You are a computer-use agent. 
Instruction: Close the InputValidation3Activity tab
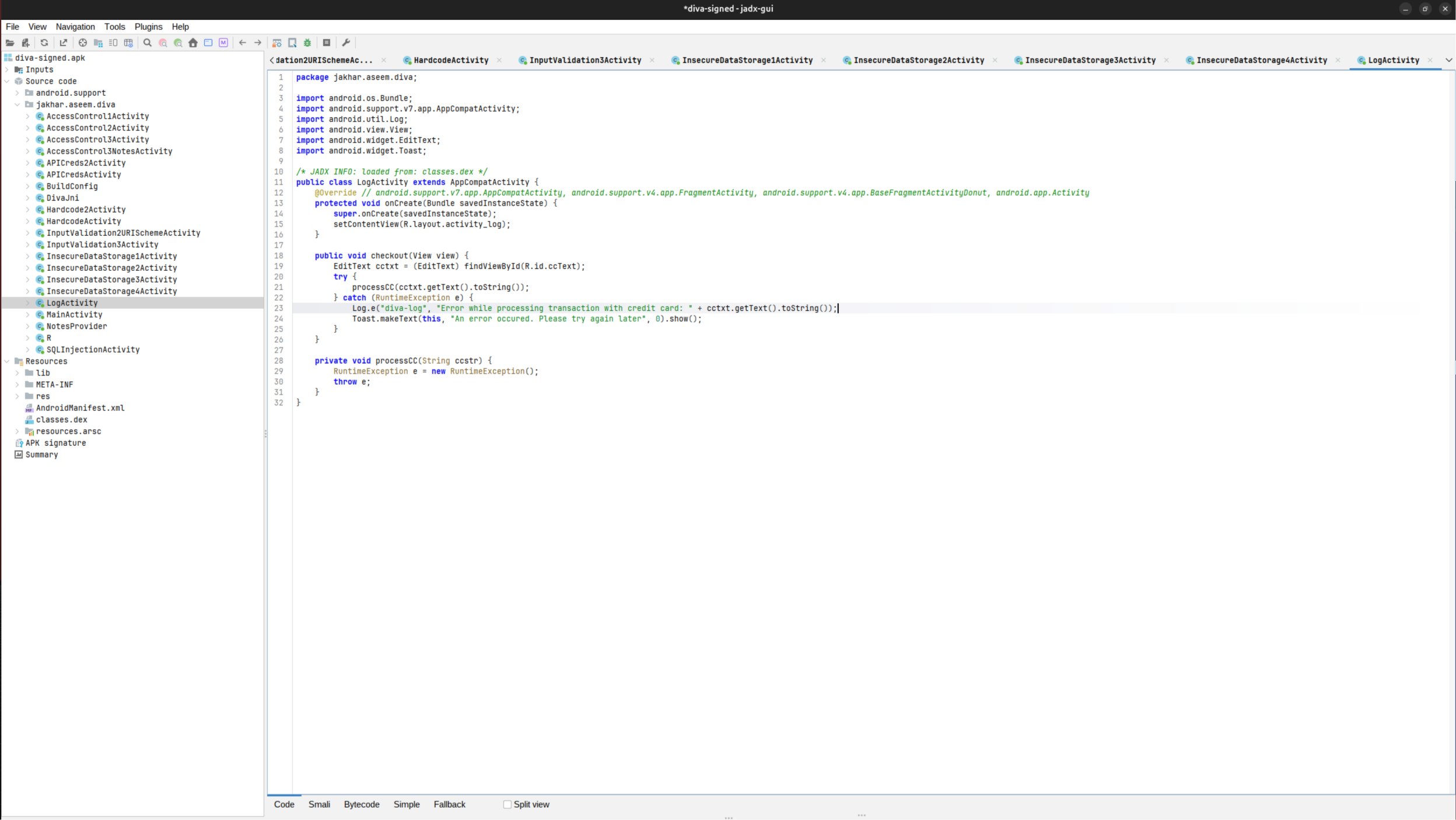(652, 60)
